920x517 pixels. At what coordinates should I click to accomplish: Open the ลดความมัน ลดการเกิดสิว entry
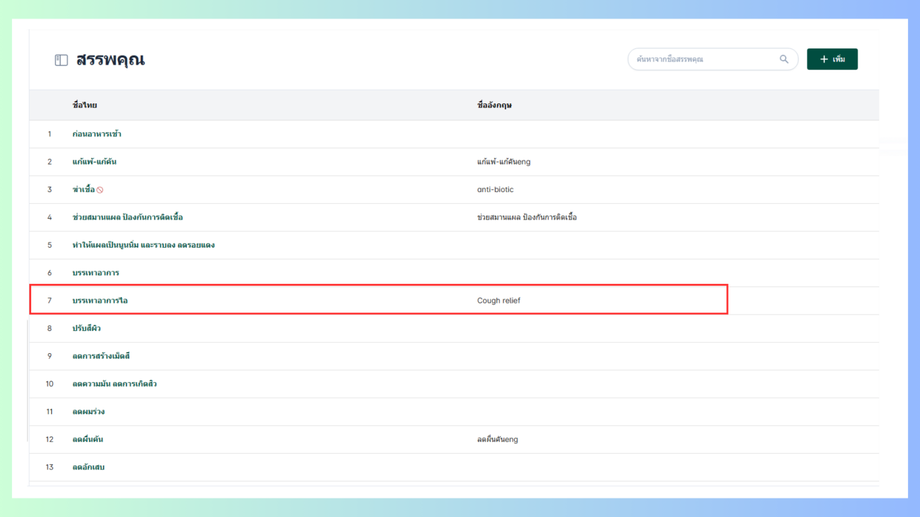coord(114,384)
